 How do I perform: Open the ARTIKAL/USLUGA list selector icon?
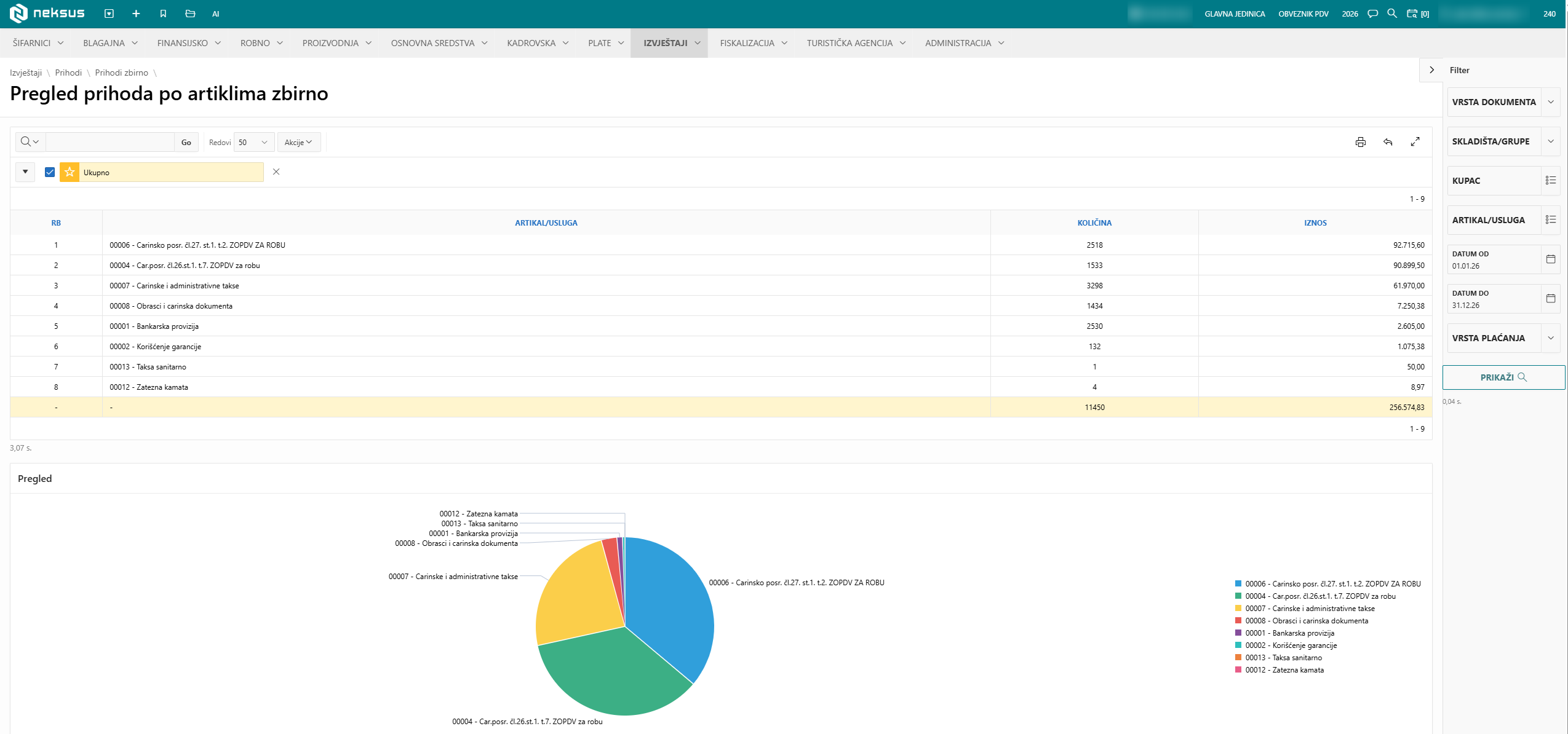[1550, 219]
